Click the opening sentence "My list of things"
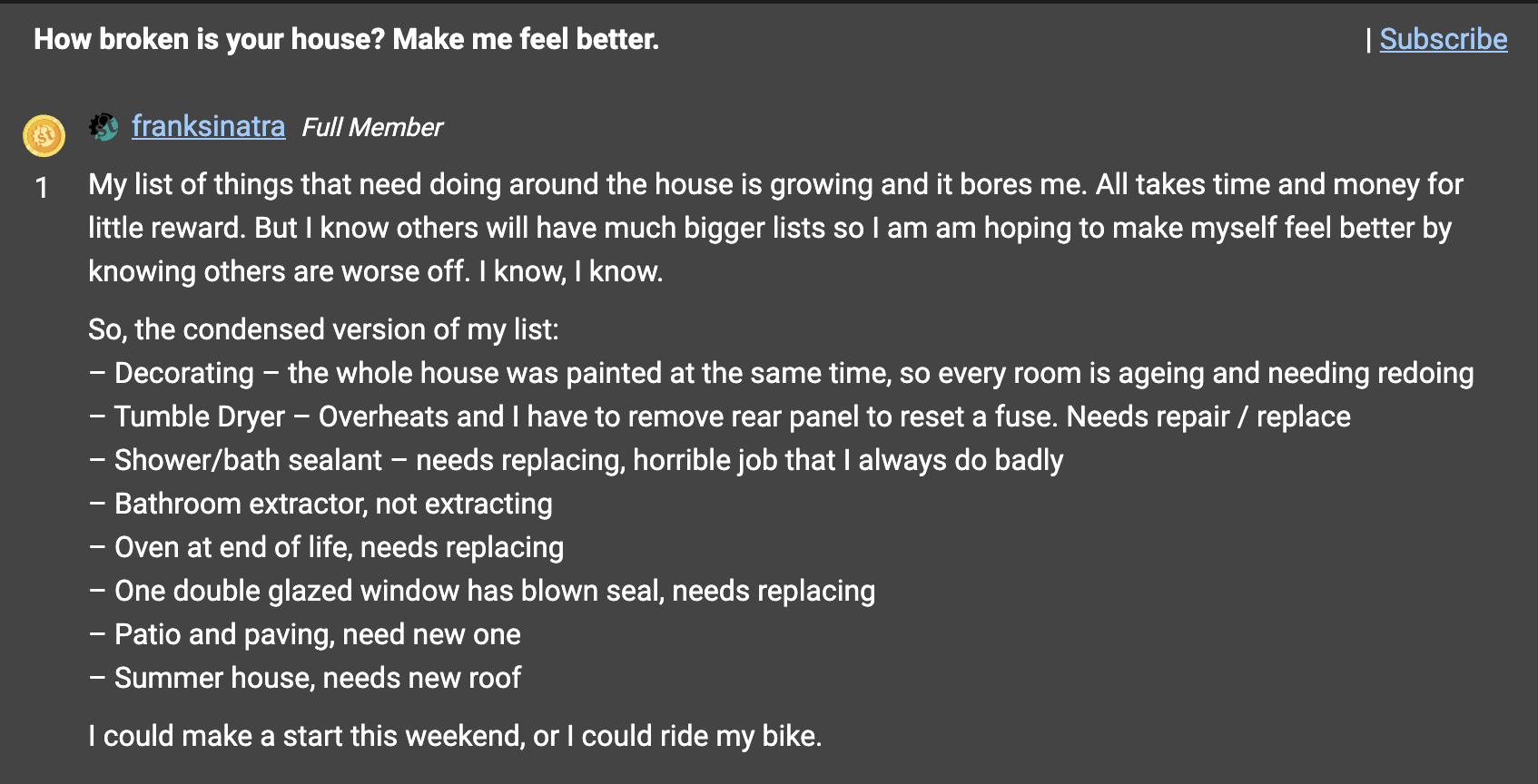The image size is (1538, 784). pyautogui.click(x=775, y=184)
